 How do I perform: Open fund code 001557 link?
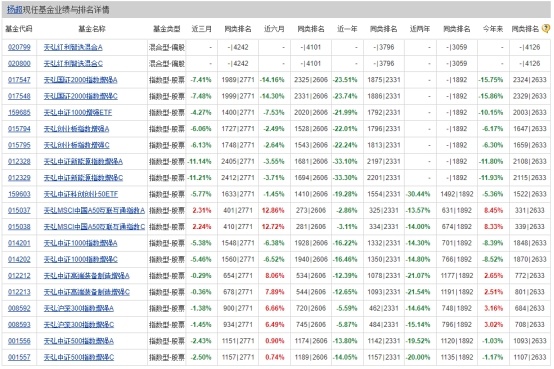point(19,357)
